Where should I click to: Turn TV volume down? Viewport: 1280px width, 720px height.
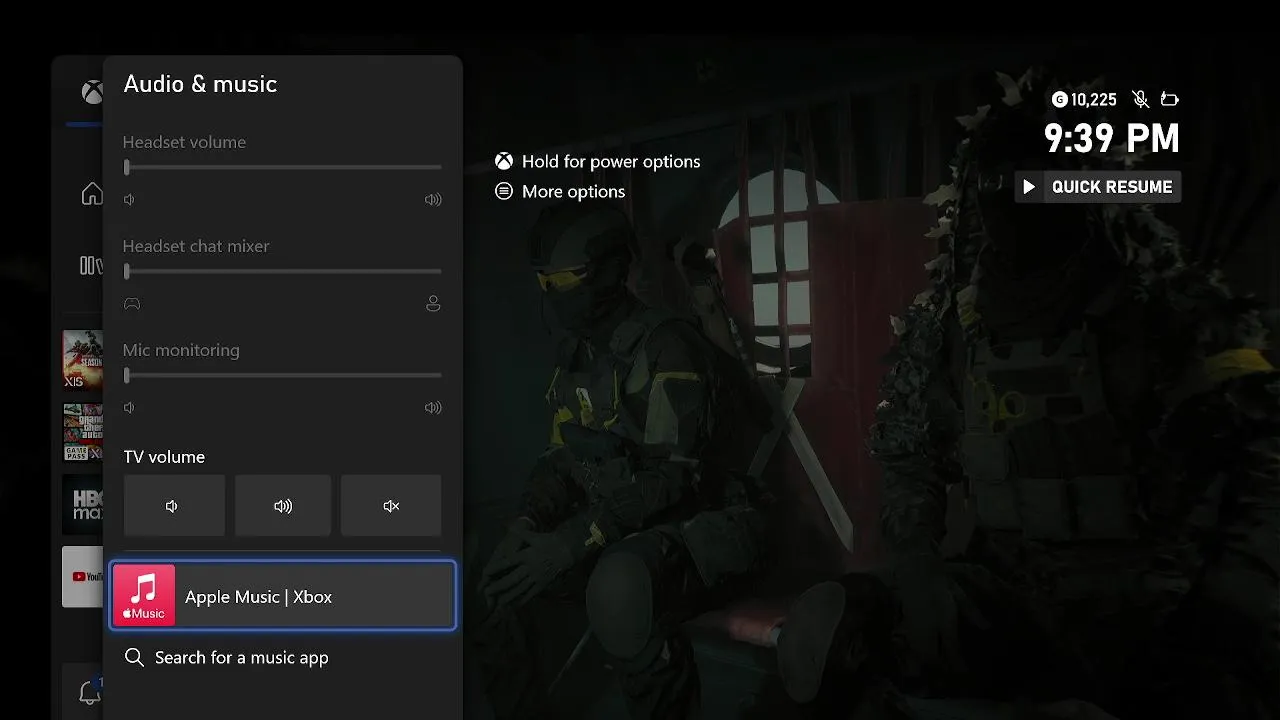tap(174, 506)
